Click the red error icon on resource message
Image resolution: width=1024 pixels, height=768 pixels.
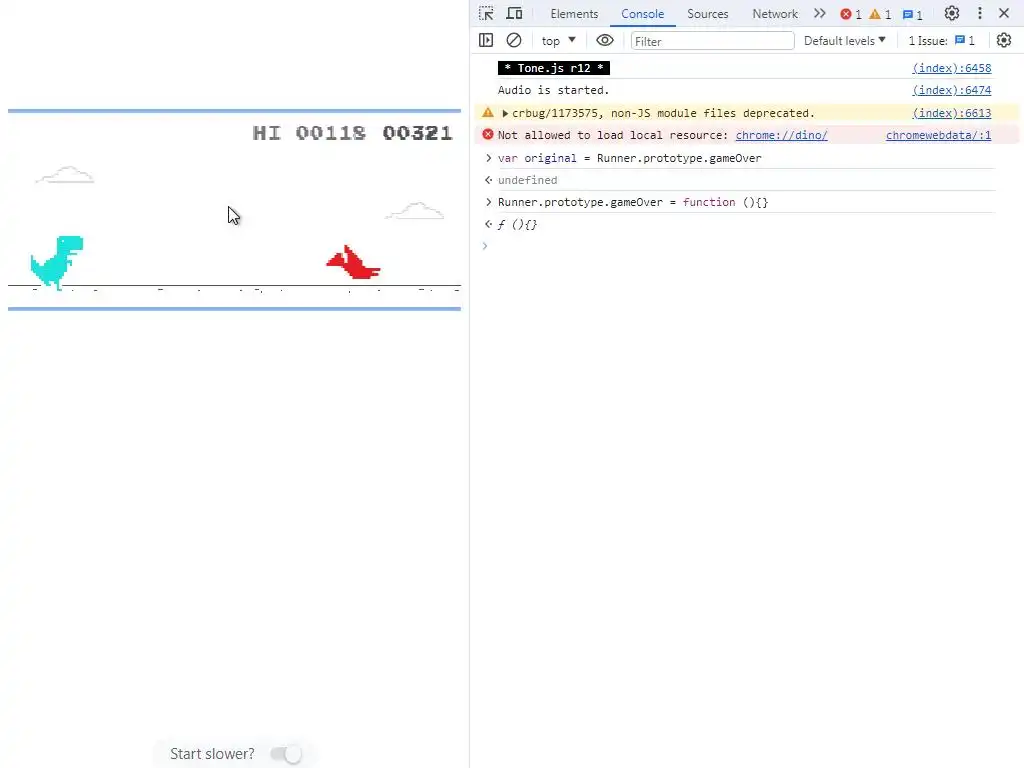pyautogui.click(x=488, y=135)
